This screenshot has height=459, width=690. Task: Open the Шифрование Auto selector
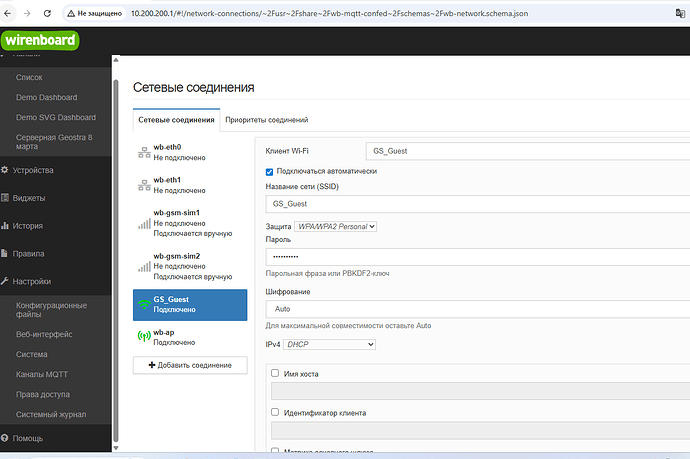tap(477, 309)
